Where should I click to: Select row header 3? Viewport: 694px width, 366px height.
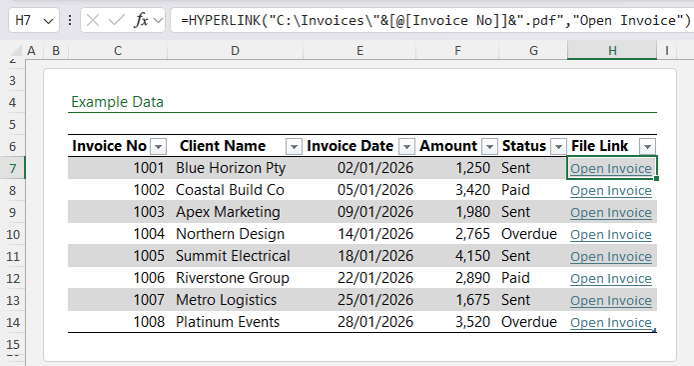(12, 81)
